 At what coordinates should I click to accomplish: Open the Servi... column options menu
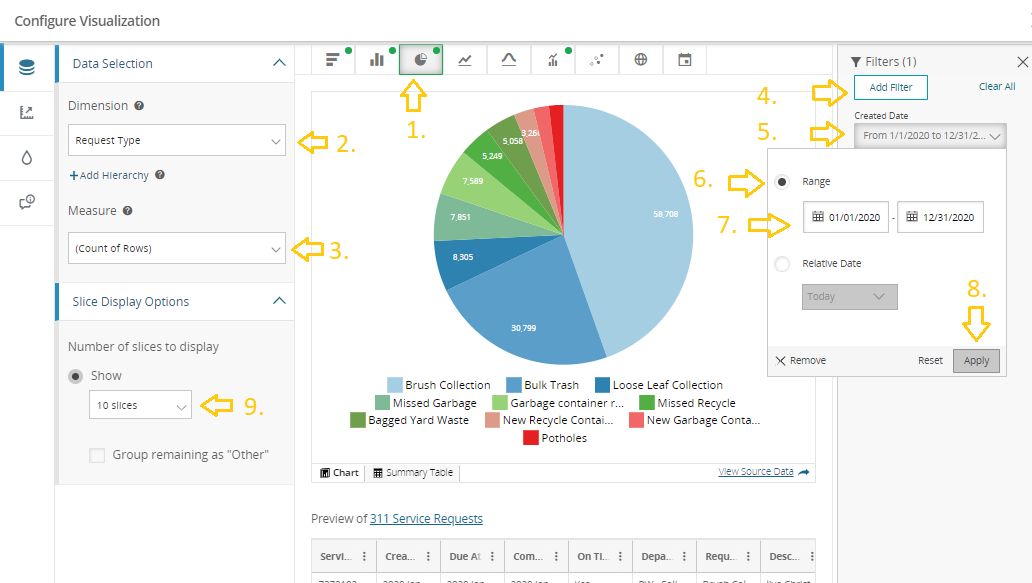click(x=364, y=557)
